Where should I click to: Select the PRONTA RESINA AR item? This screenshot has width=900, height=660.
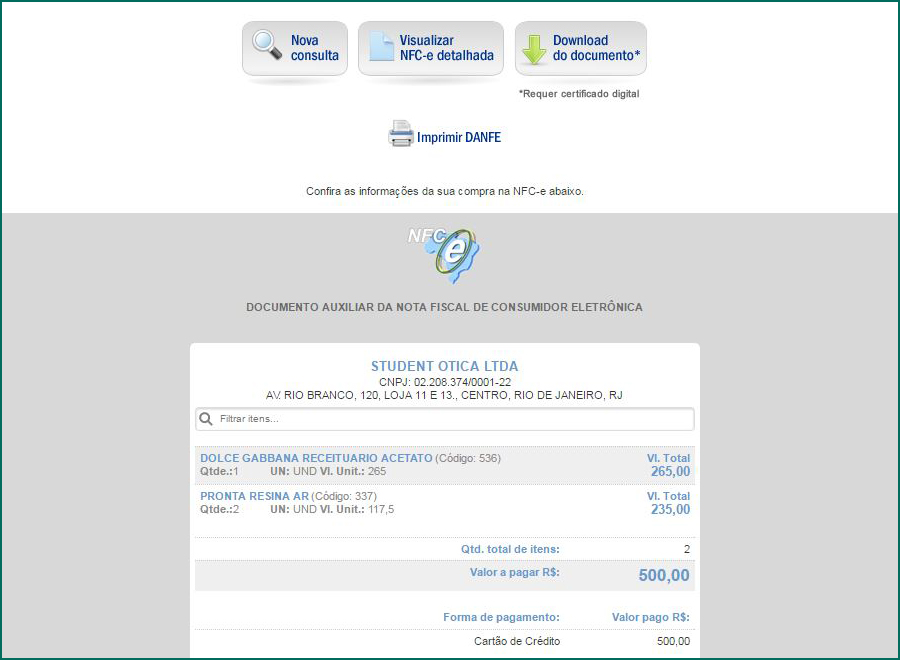[x=254, y=496]
